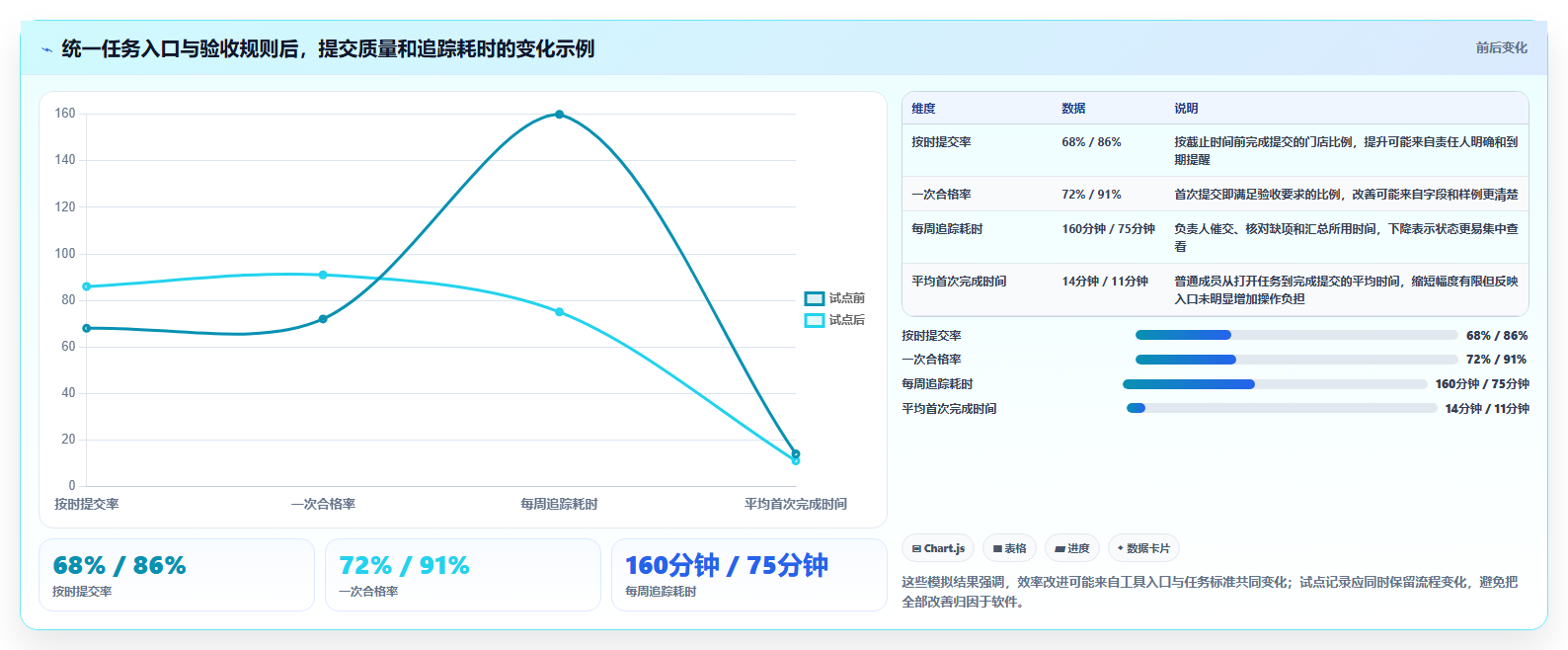Screen dimensions: 1568x650
Task: Toggle the 试点前 legend swatch
Action: coord(815,298)
